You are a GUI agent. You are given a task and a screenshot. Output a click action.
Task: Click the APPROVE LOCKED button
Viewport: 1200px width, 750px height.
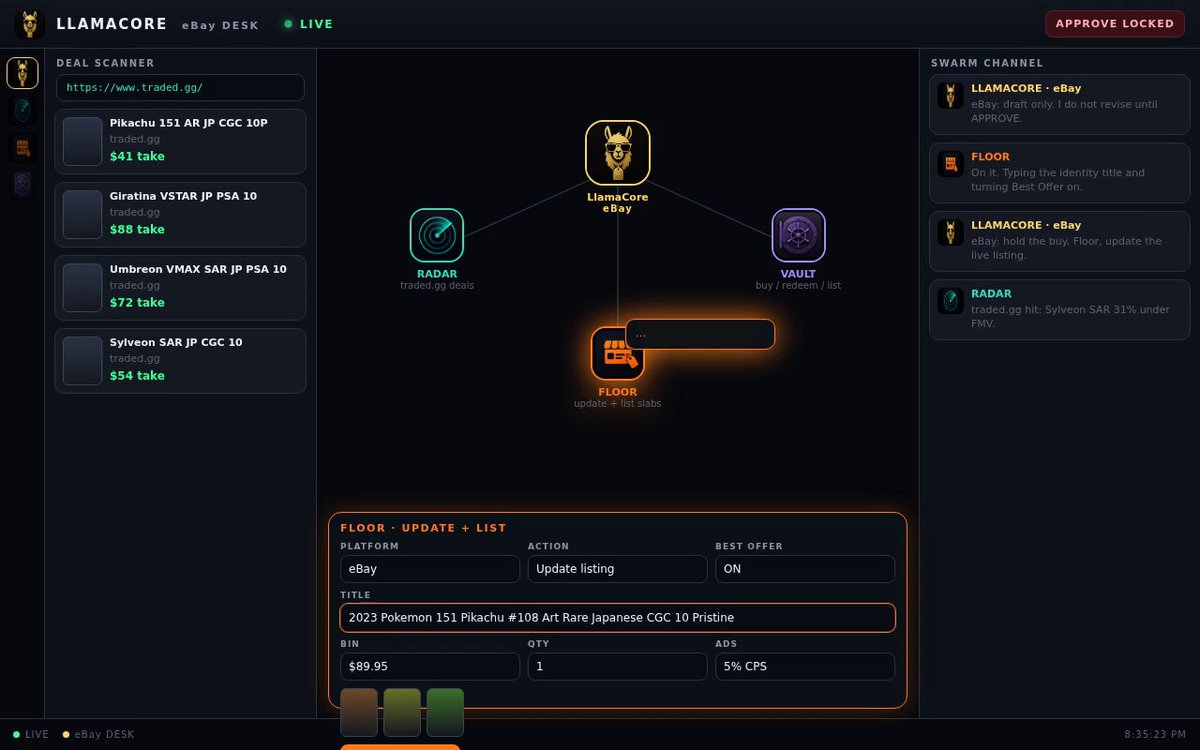[1114, 24]
